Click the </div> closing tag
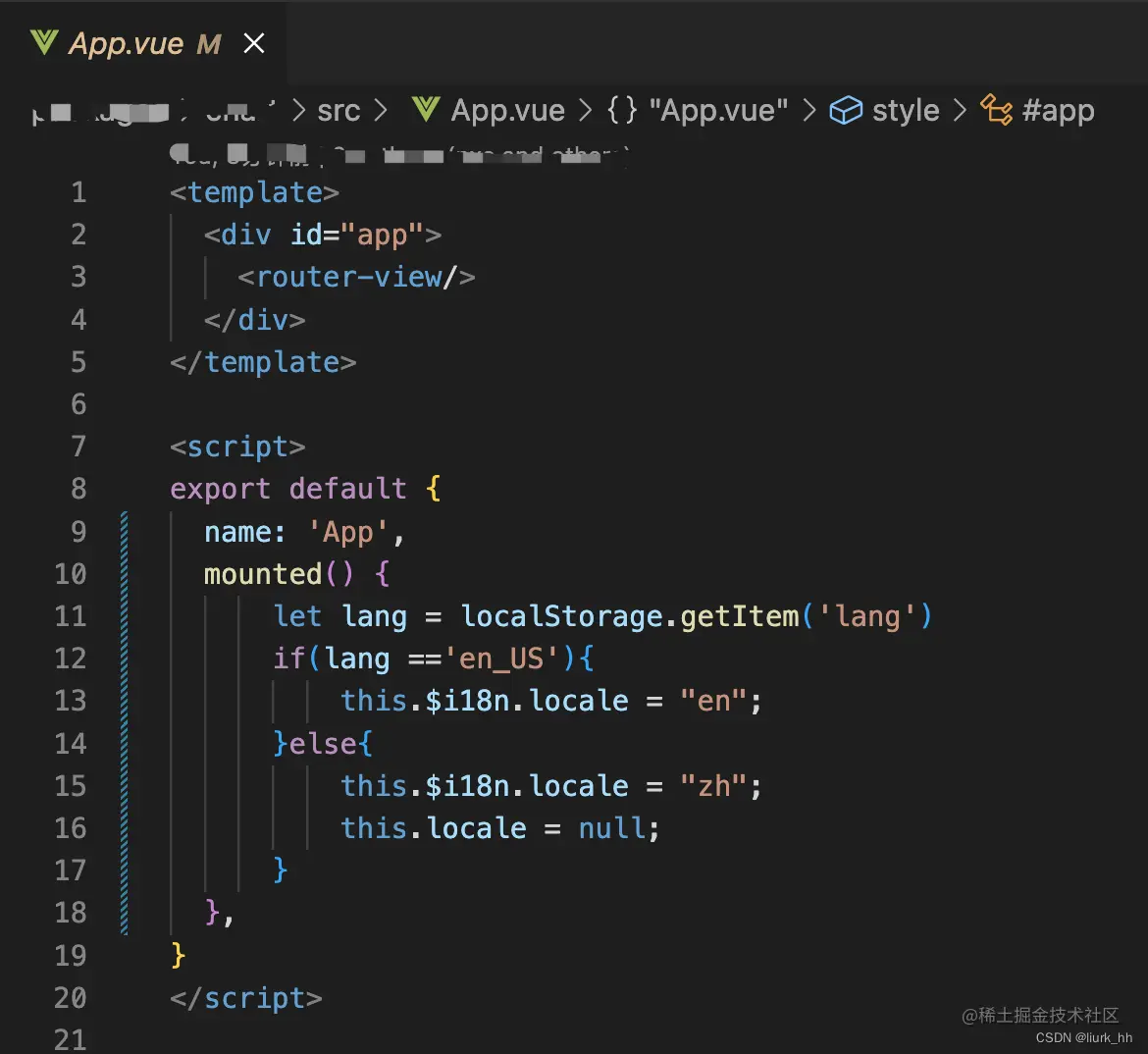 [x=254, y=320]
